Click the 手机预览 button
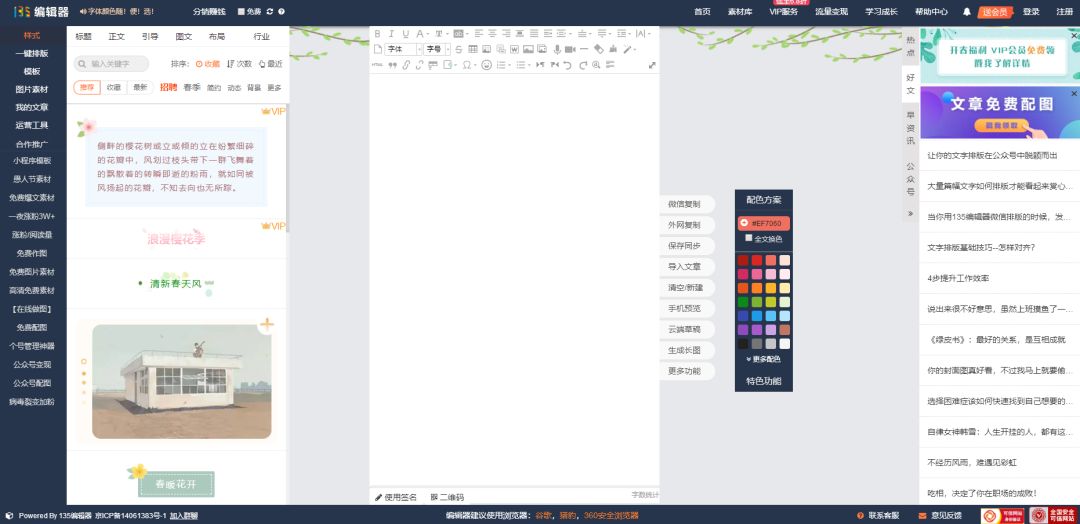This screenshot has width=1080, height=524. [684, 308]
